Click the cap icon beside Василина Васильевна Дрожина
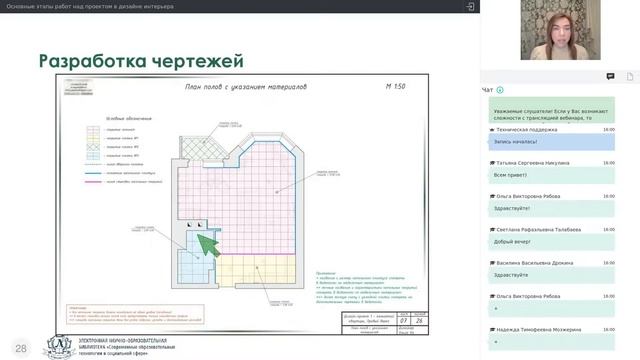The image size is (640, 360). tap(492, 263)
